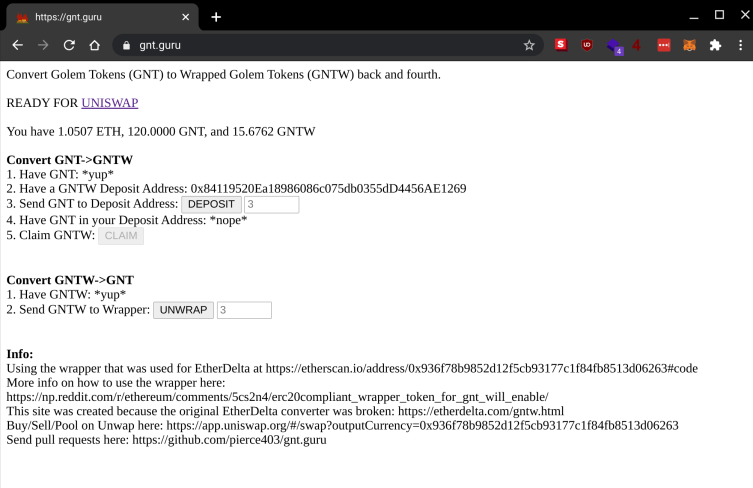Open the red dots password extension
This screenshot has width=753, height=488.
[664, 45]
